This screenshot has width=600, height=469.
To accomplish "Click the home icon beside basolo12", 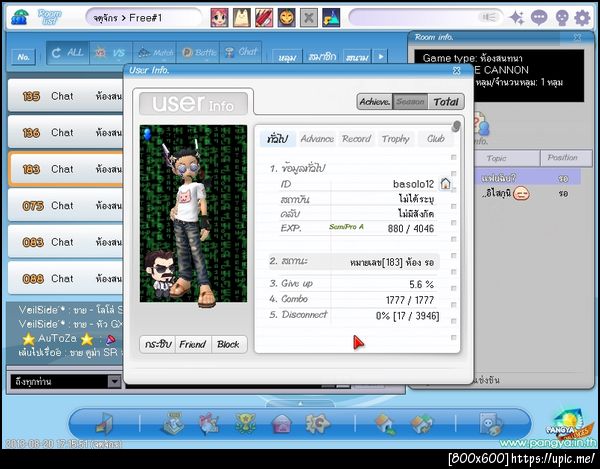I will [445, 184].
